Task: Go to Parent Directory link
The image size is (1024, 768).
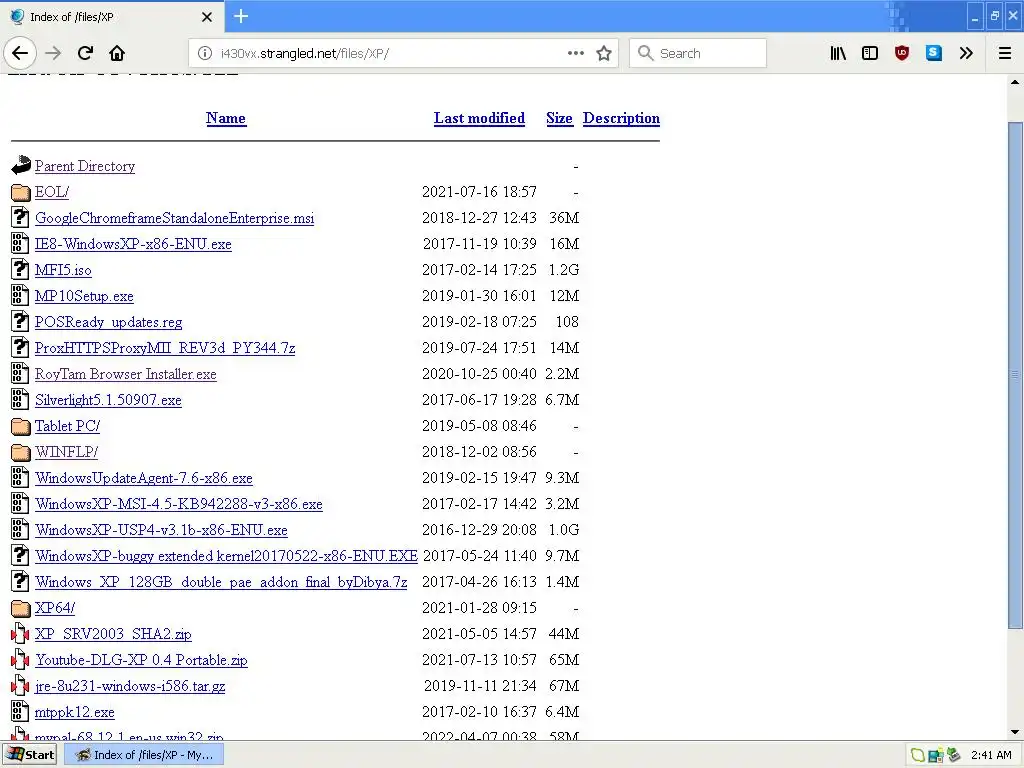Action: (x=85, y=166)
